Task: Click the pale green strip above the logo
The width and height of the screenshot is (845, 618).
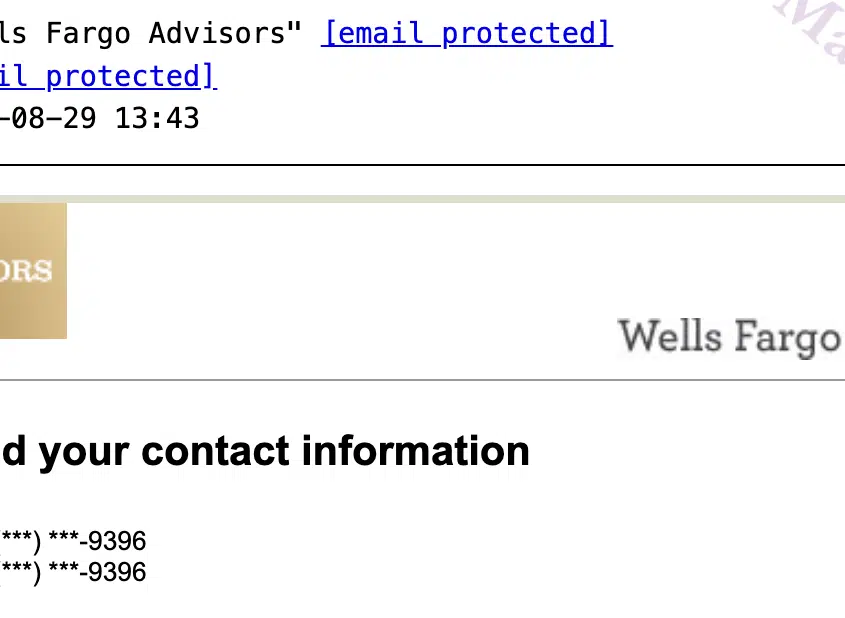Action: pyautogui.click(x=422, y=199)
